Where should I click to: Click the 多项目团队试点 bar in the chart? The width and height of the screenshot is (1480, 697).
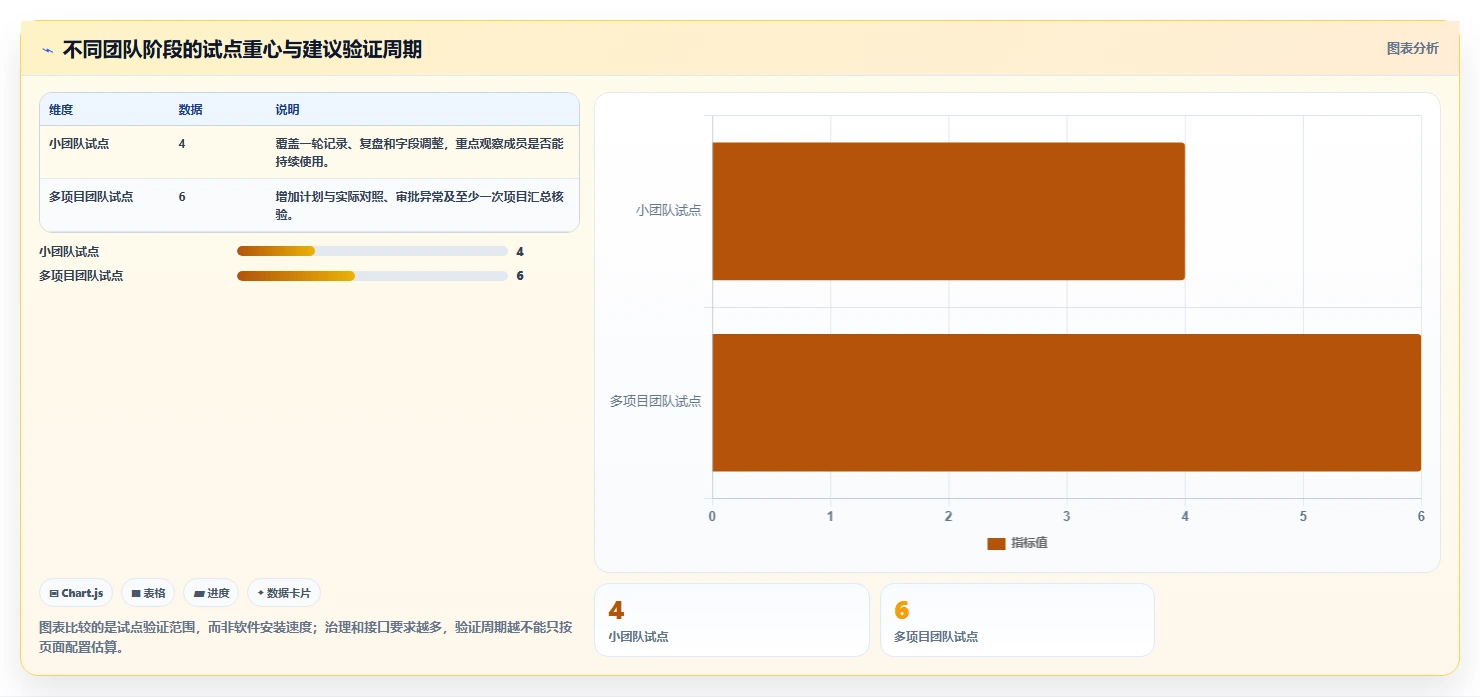(1066, 402)
